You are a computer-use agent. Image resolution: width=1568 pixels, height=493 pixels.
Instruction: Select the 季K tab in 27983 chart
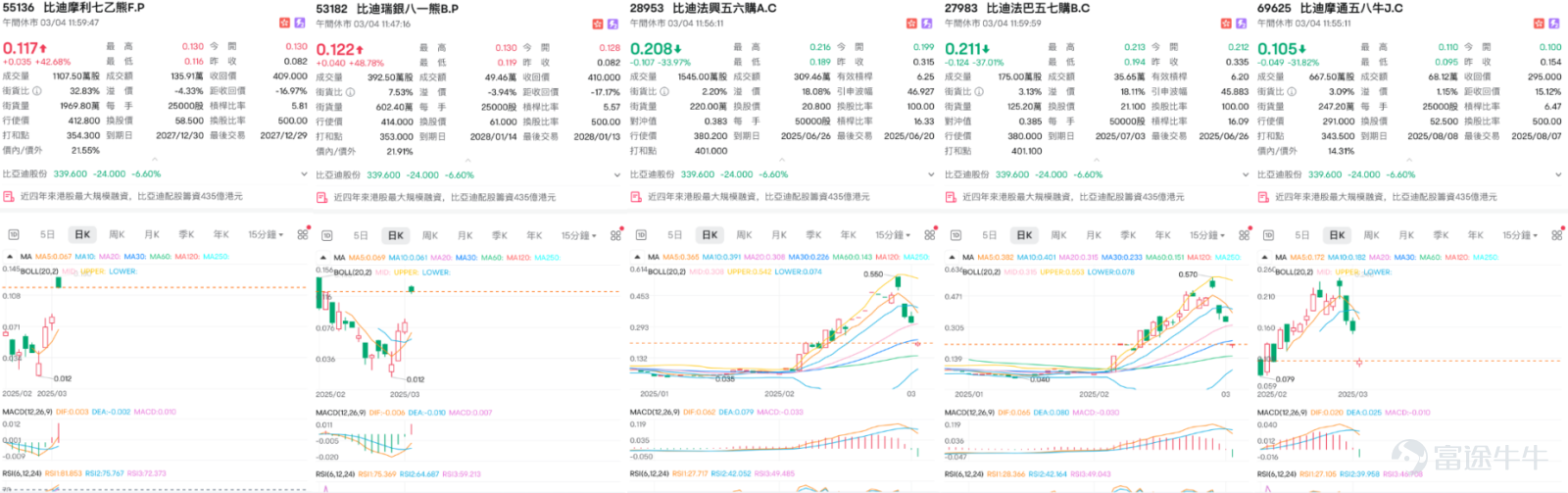pyautogui.click(x=1128, y=235)
